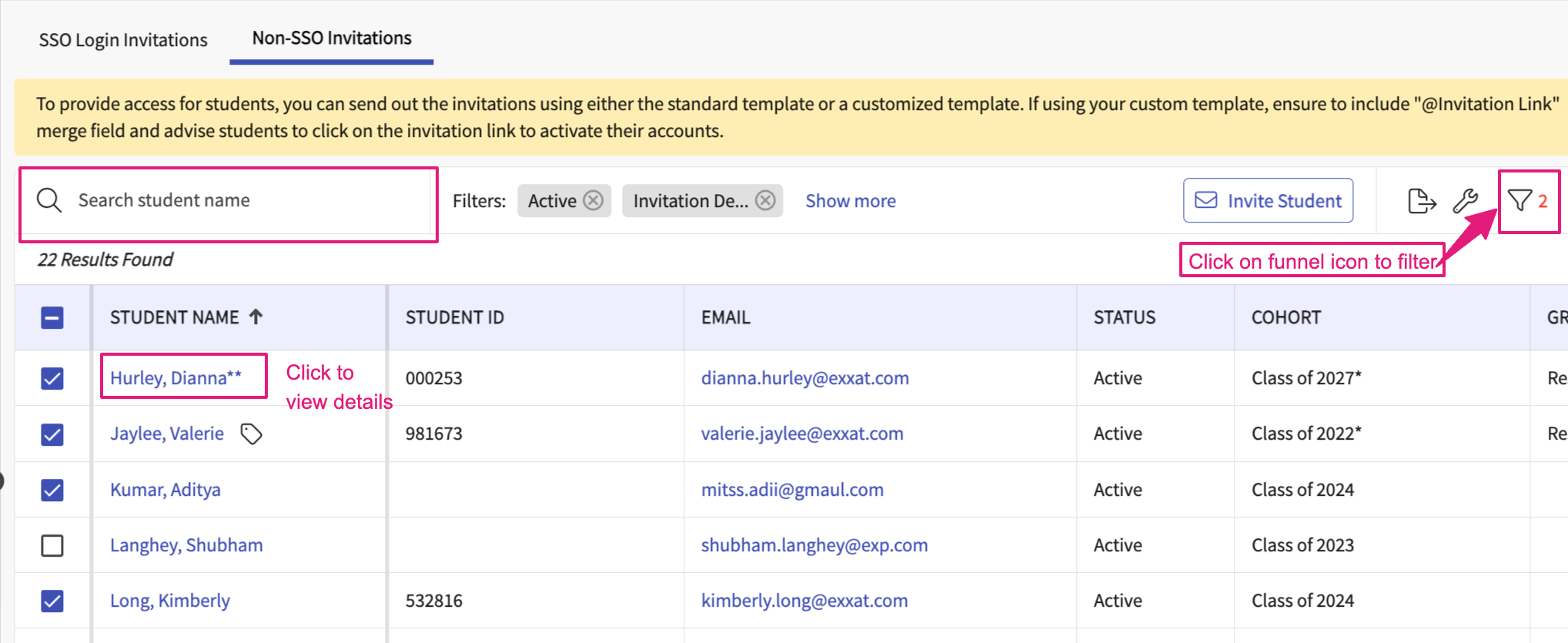Open Kumar, Aditya student details

tap(165, 490)
